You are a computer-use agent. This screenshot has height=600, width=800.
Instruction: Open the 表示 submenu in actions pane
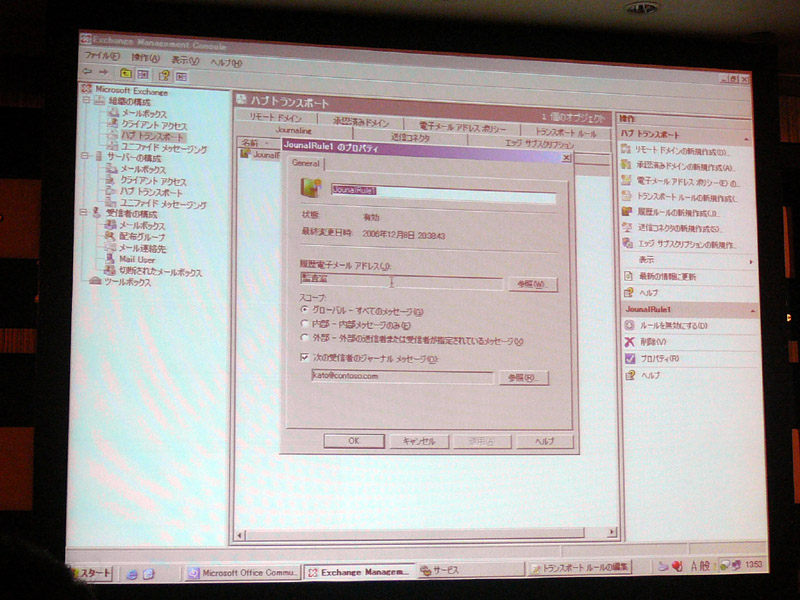[x=689, y=261]
